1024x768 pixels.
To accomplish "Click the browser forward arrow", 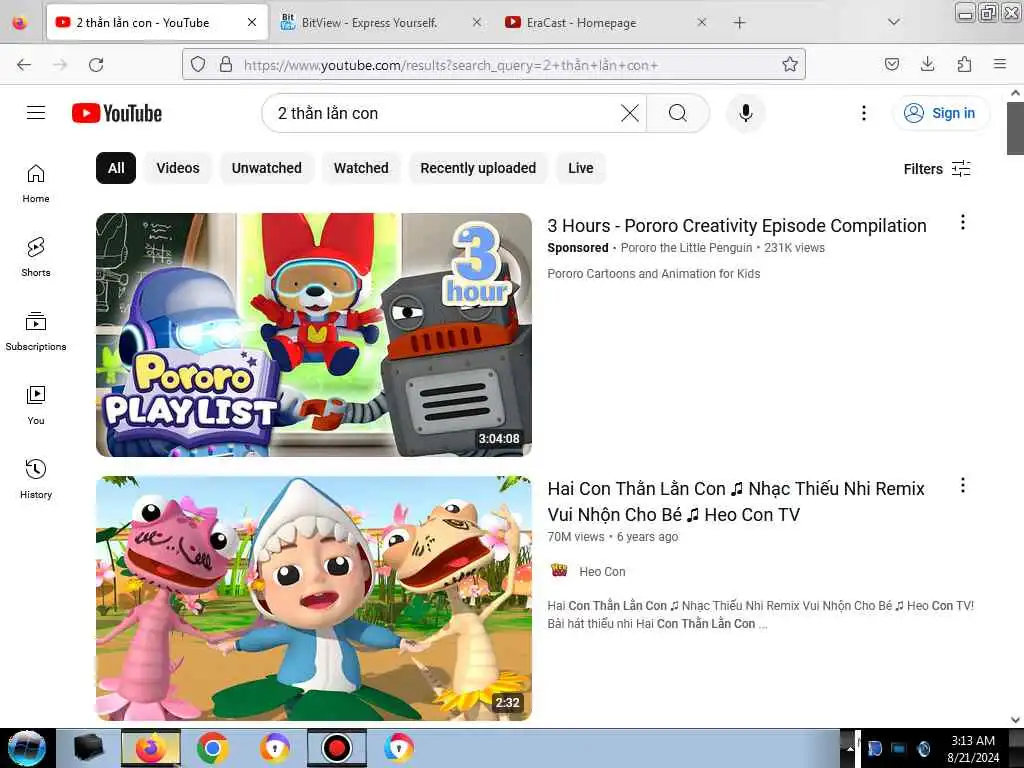I will [60, 65].
